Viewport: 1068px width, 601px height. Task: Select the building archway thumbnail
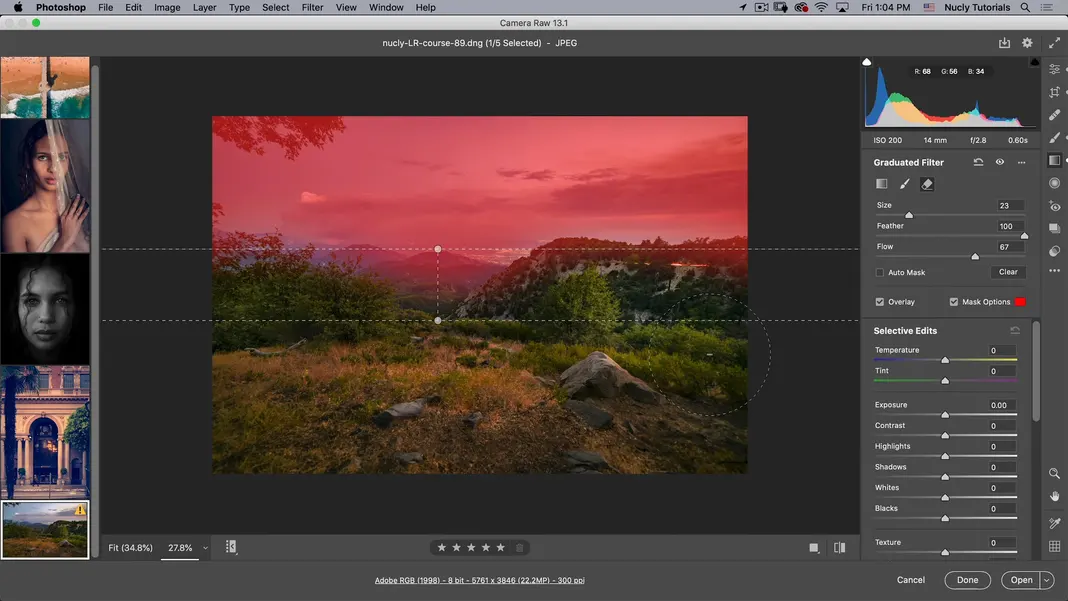click(x=45, y=432)
